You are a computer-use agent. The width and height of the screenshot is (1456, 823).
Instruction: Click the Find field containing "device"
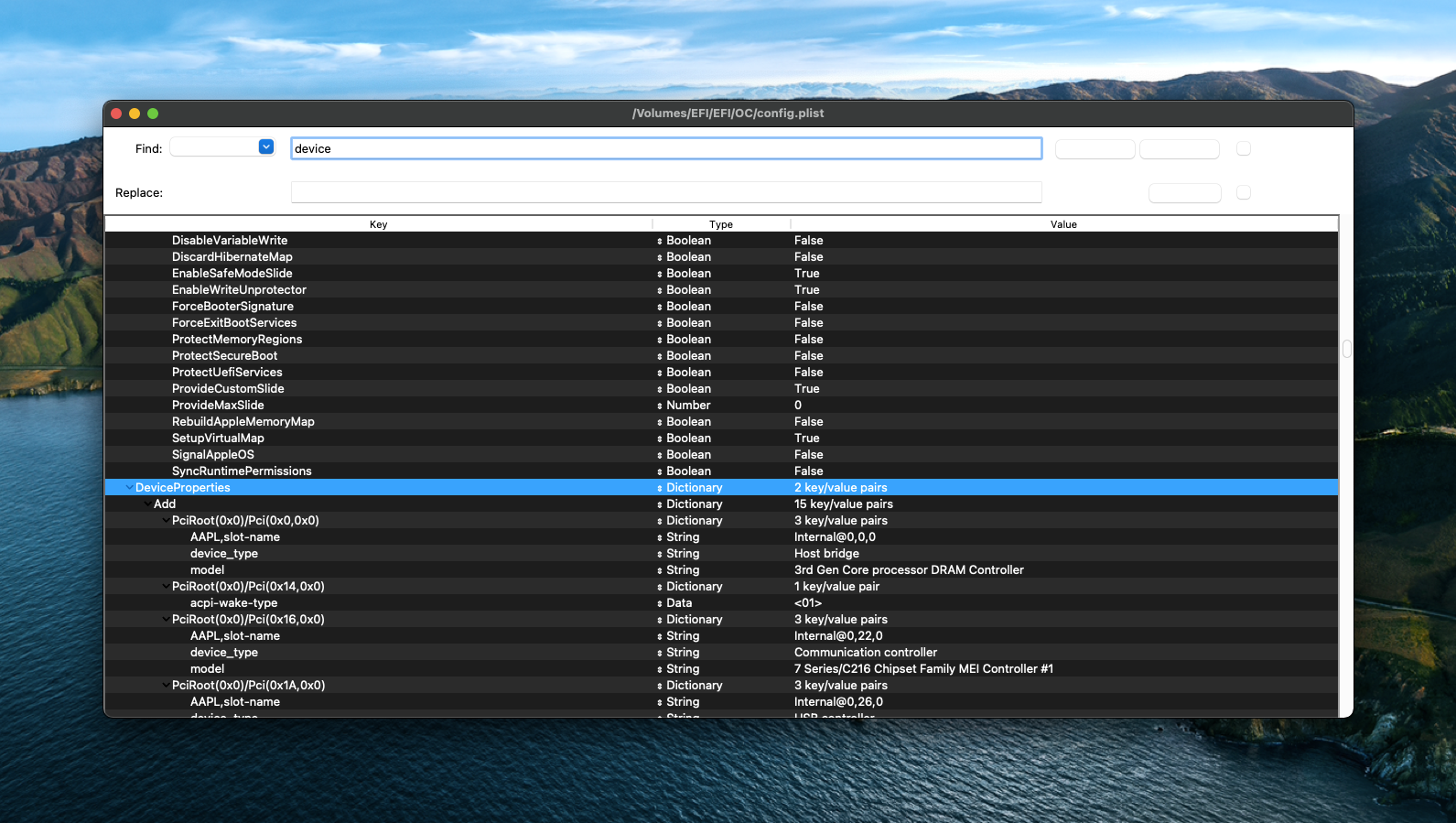tap(665, 148)
